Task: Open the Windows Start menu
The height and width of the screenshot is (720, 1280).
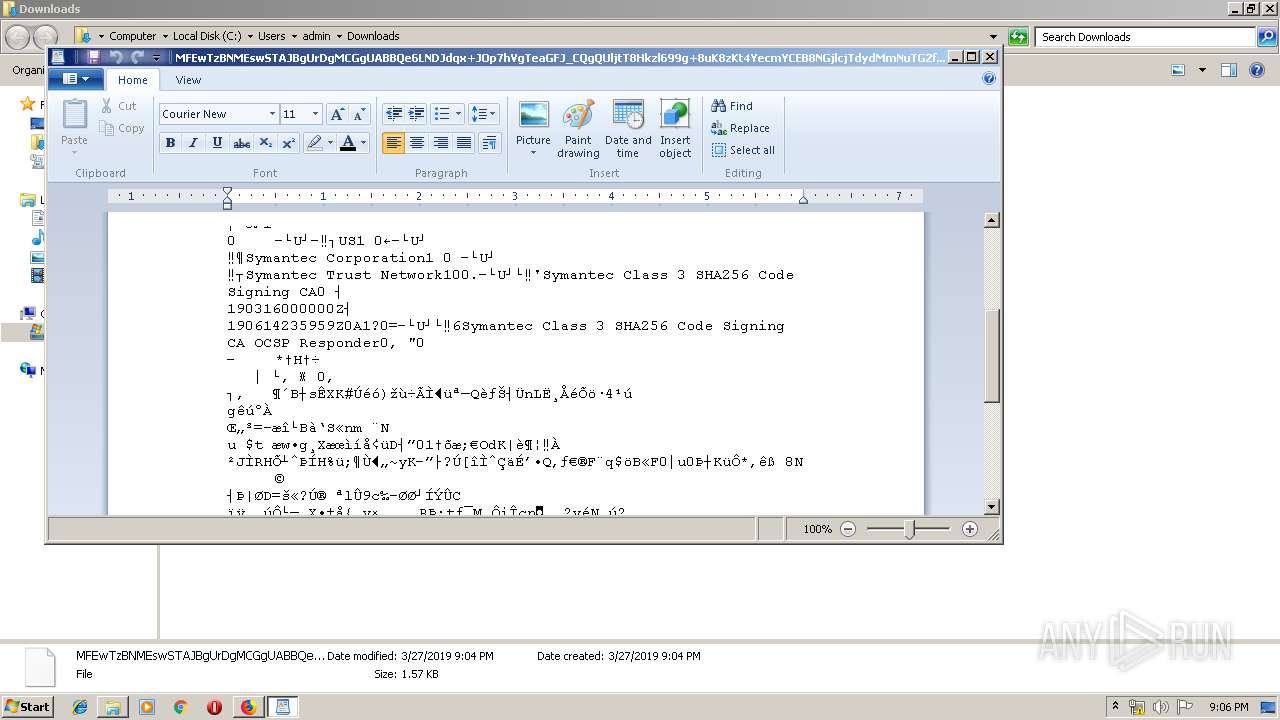Action: [28, 707]
